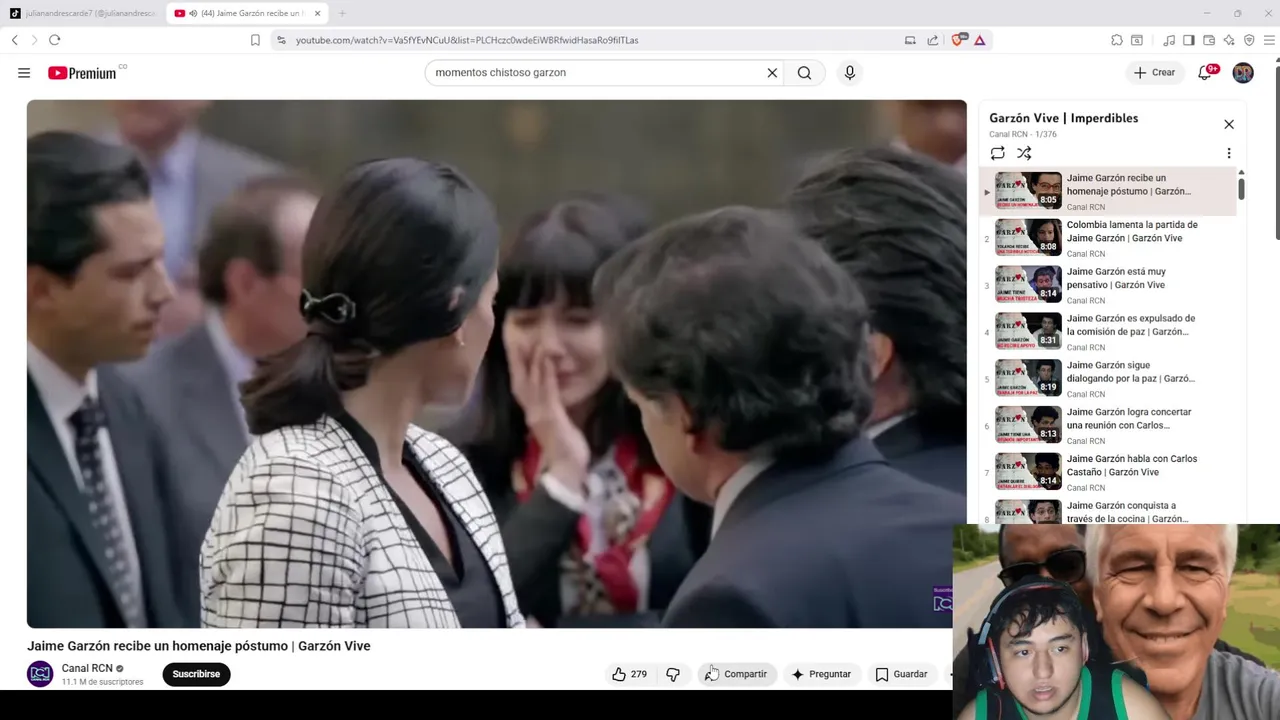Open Brave Shields lion icon
Viewport: 1280px width, 720px height.
coord(958,40)
